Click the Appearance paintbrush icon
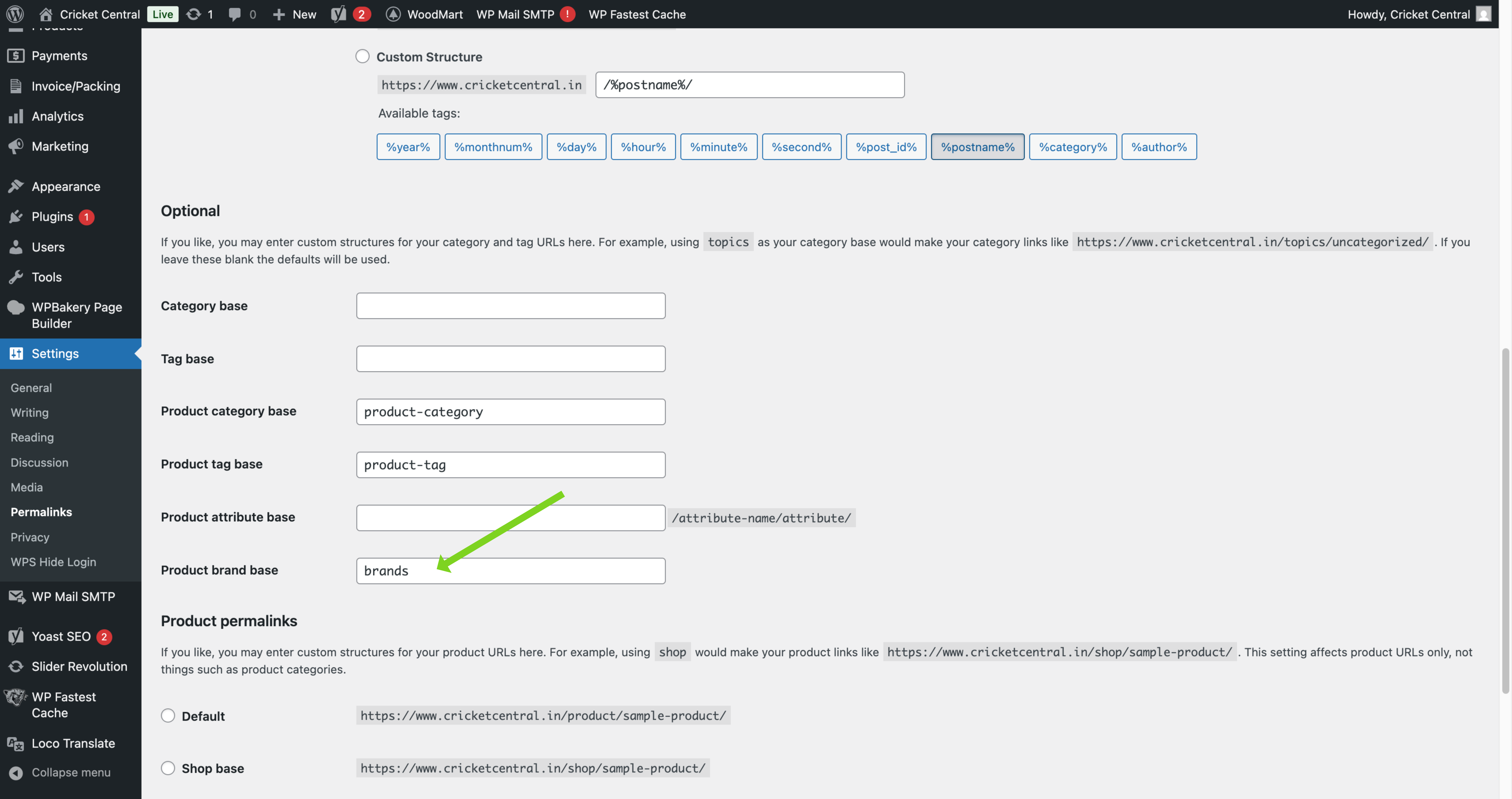 click(x=16, y=186)
